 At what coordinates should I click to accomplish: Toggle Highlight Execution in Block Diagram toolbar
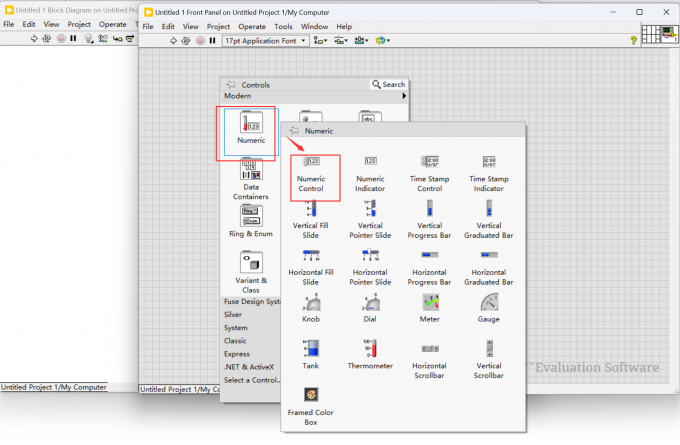[x=89, y=39]
